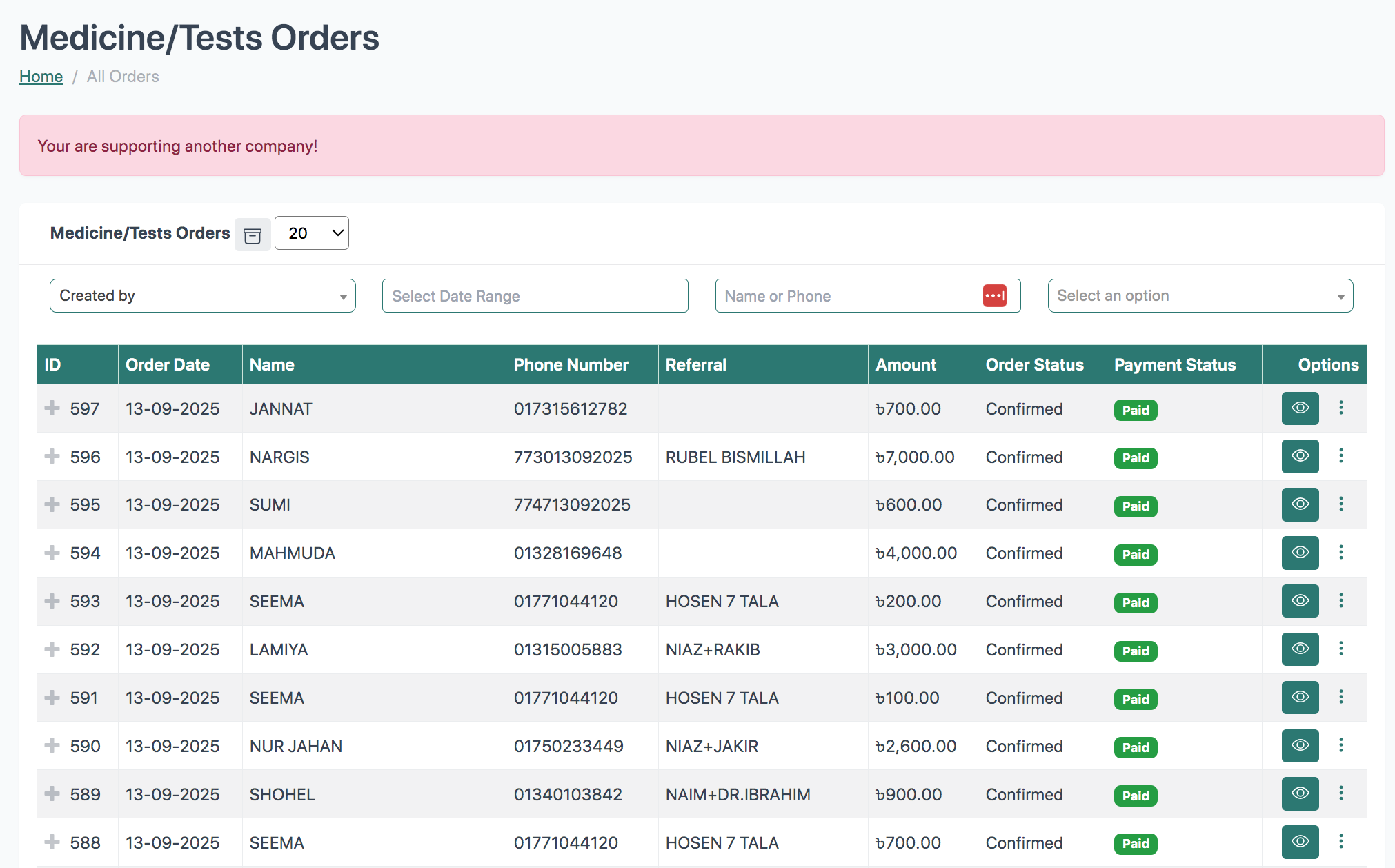View order 597 with the eye icon
The image size is (1395, 868).
point(1300,408)
